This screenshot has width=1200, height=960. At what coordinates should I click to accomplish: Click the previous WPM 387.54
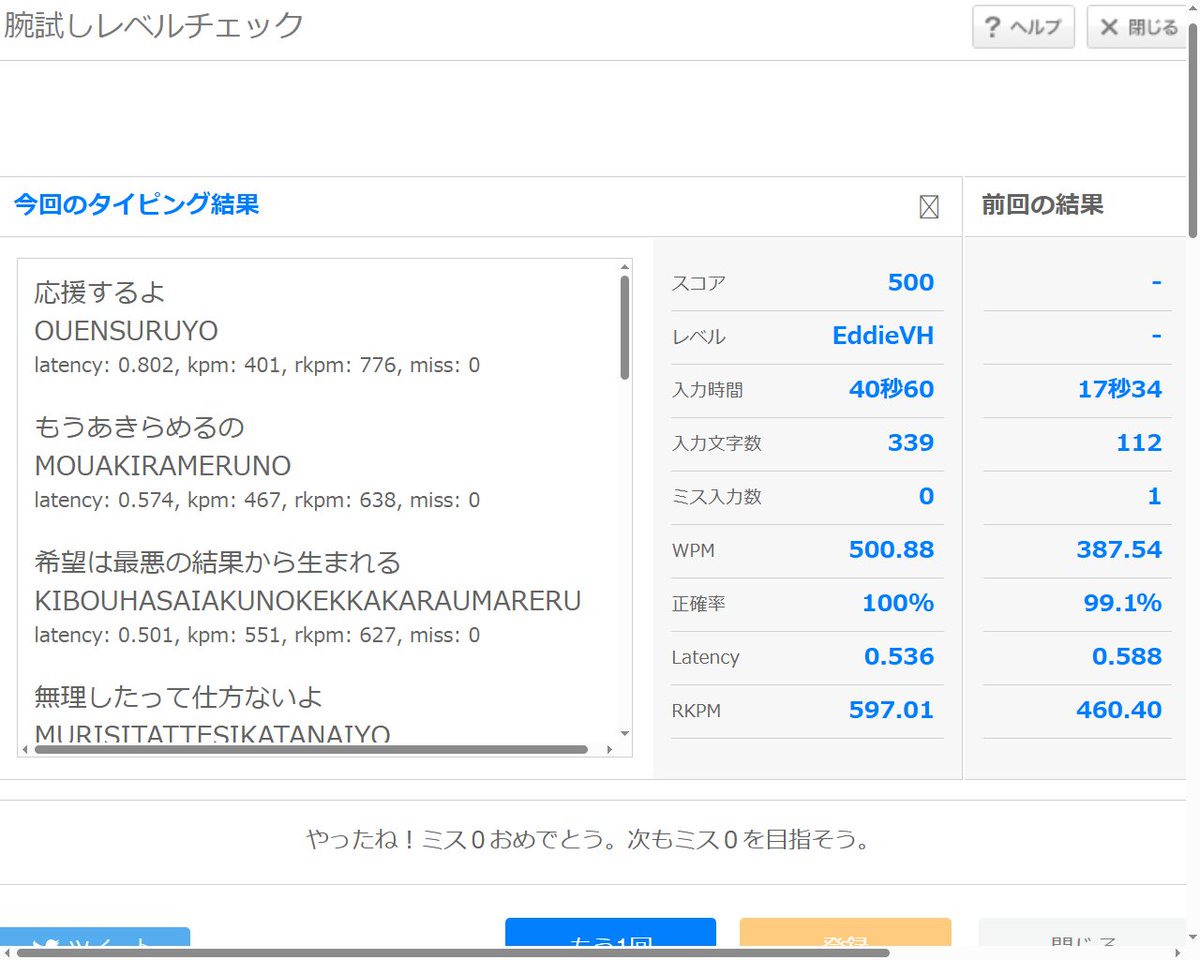pos(1119,549)
